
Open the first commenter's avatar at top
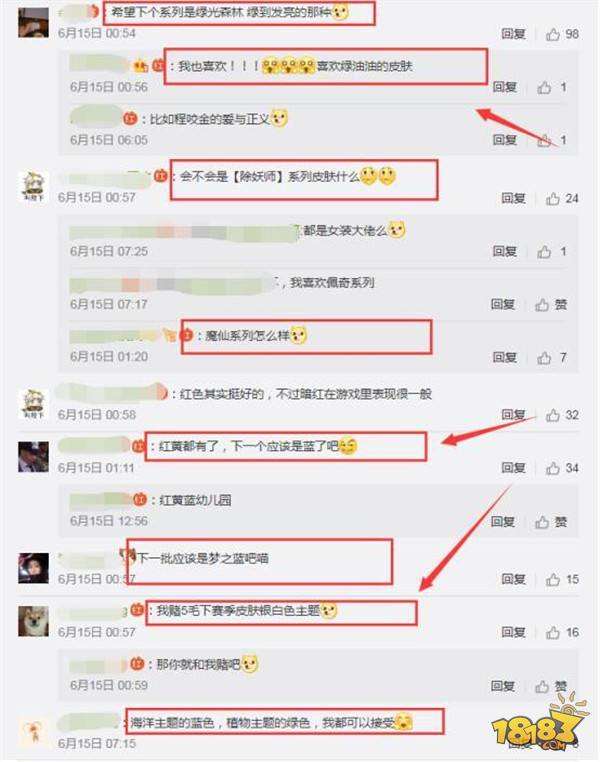[34, 22]
